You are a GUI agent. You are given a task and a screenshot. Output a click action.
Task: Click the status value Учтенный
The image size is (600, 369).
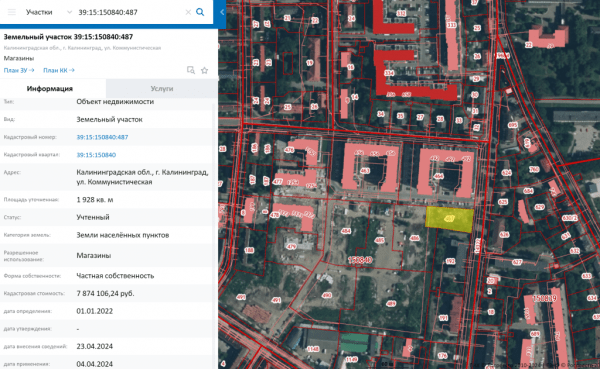(93, 217)
